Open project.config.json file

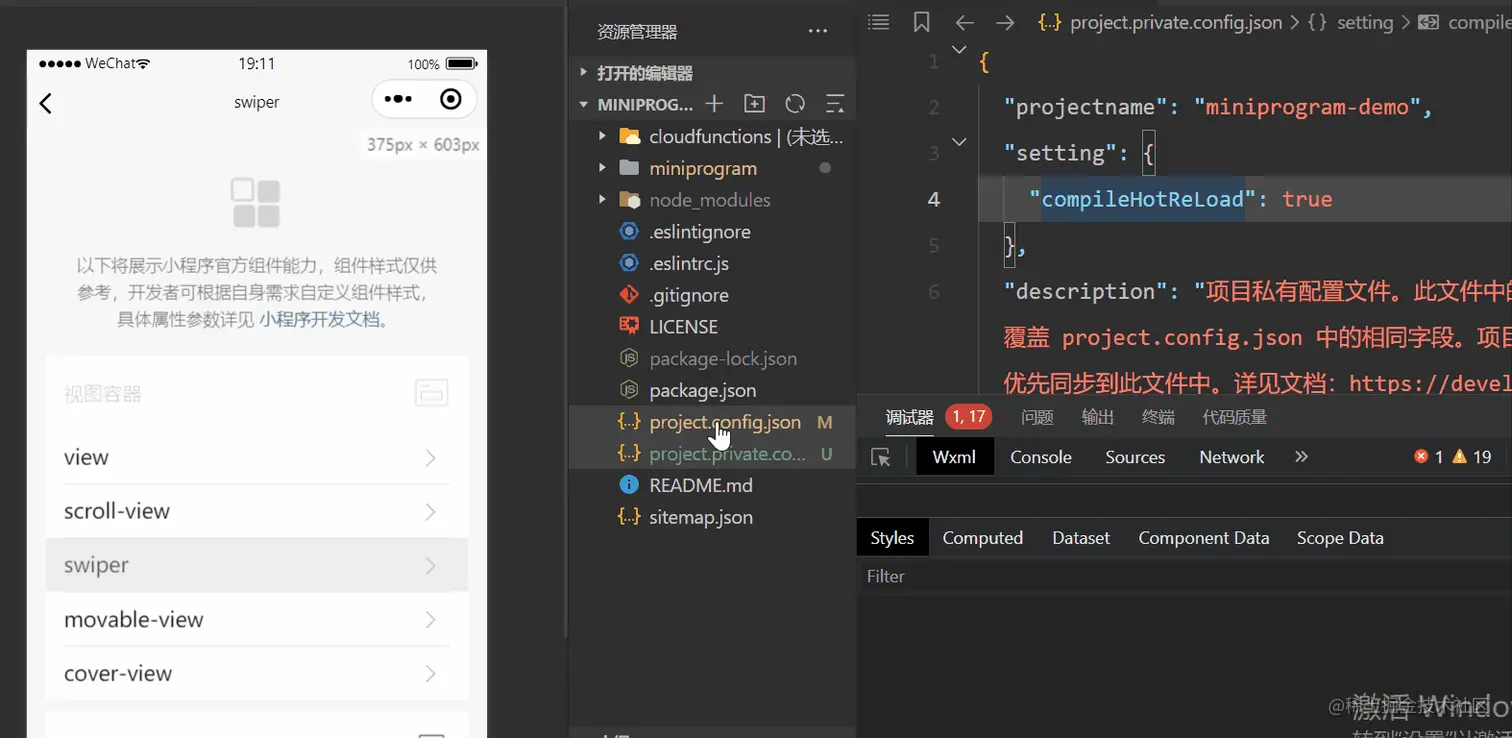(712, 422)
